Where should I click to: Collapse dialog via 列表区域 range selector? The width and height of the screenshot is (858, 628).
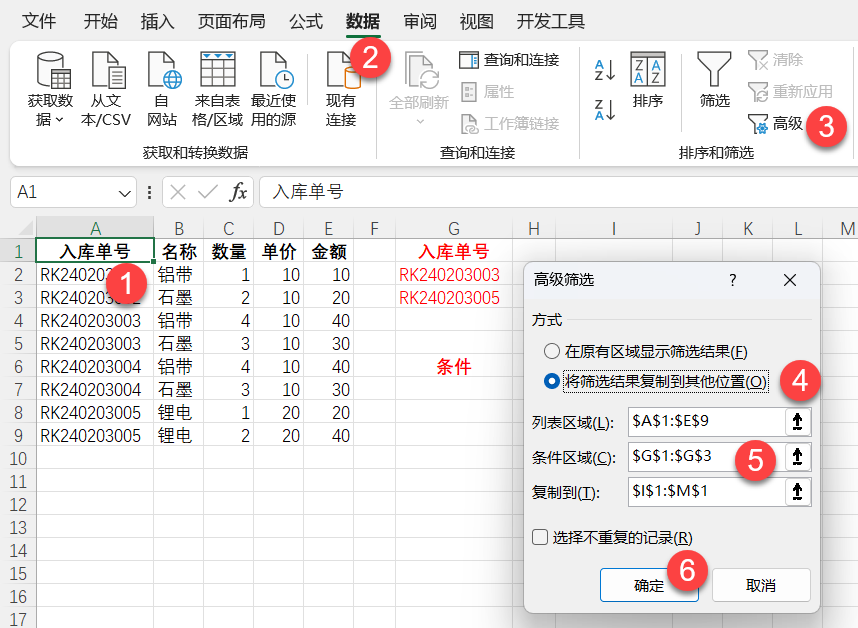(797, 422)
